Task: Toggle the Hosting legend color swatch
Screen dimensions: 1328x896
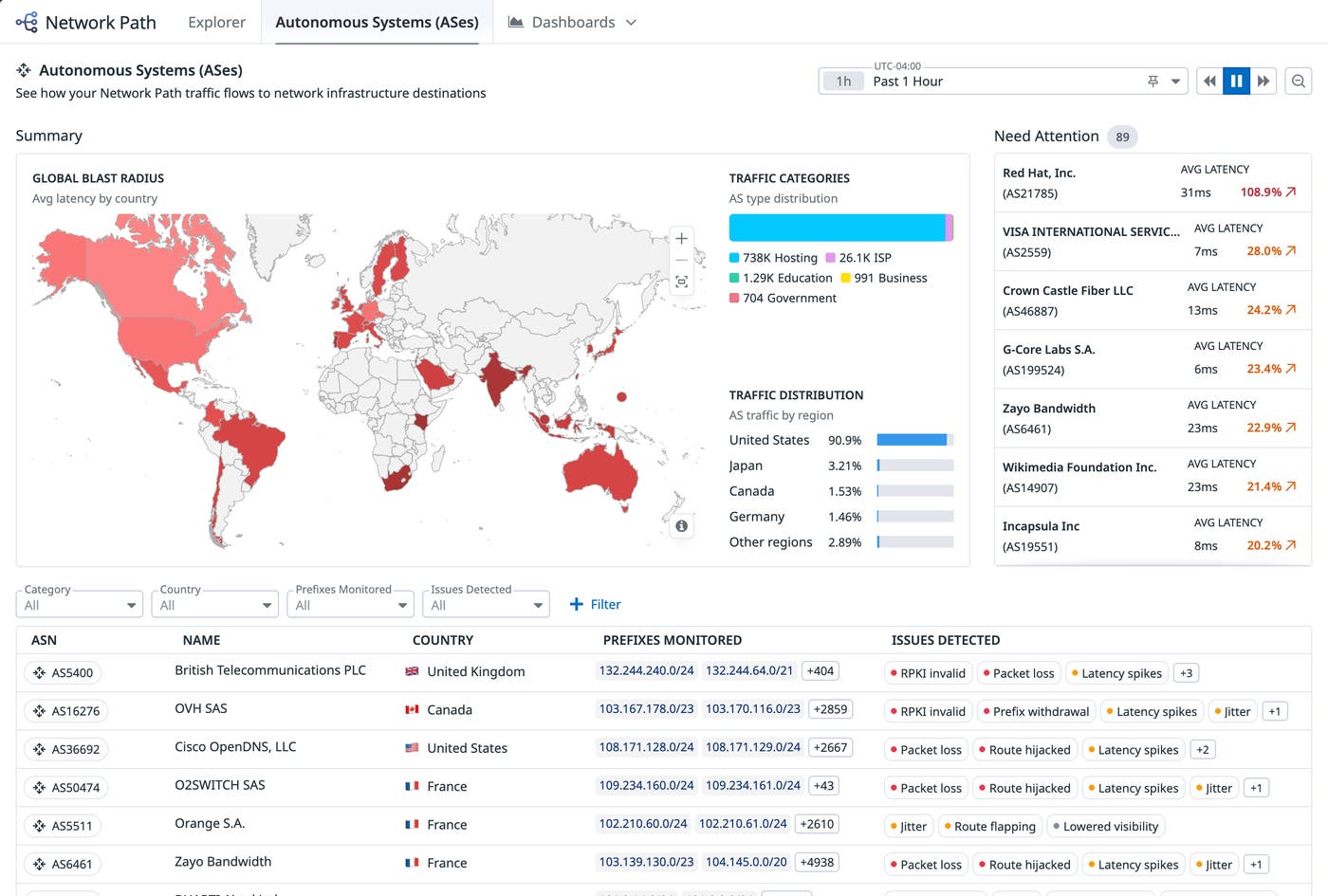Action: pyautogui.click(x=734, y=258)
